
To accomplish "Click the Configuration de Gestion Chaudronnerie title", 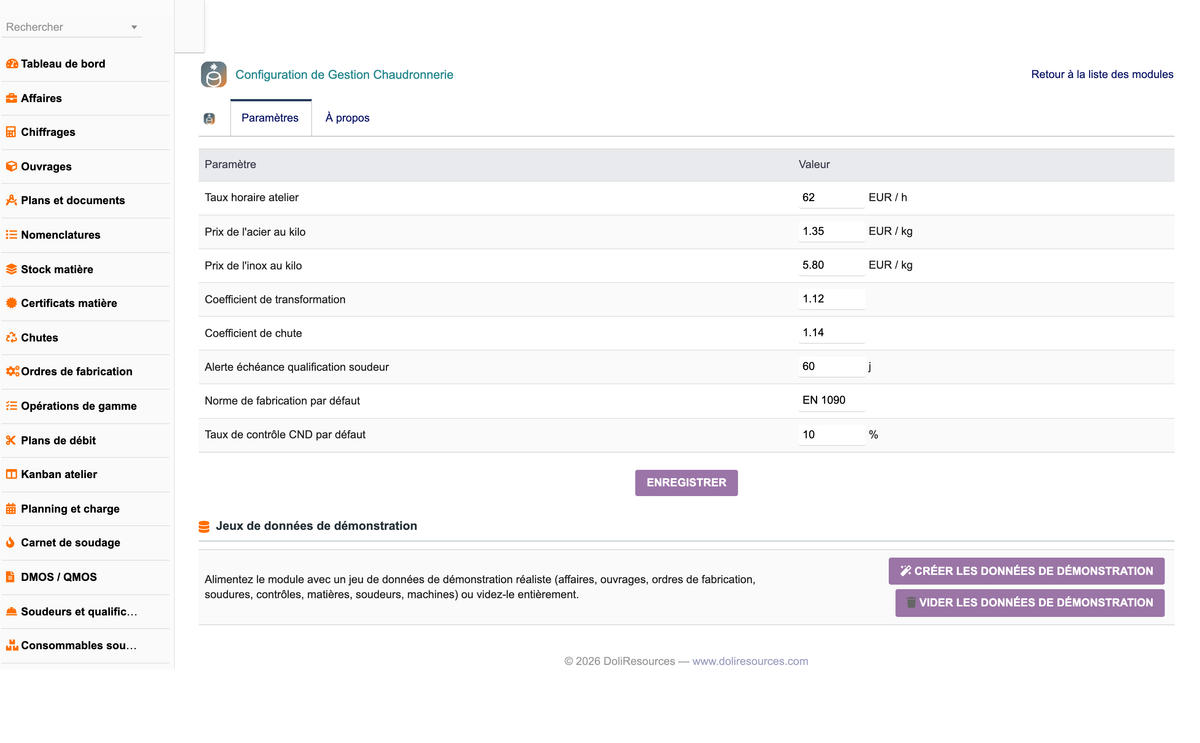I will click(344, 75).
